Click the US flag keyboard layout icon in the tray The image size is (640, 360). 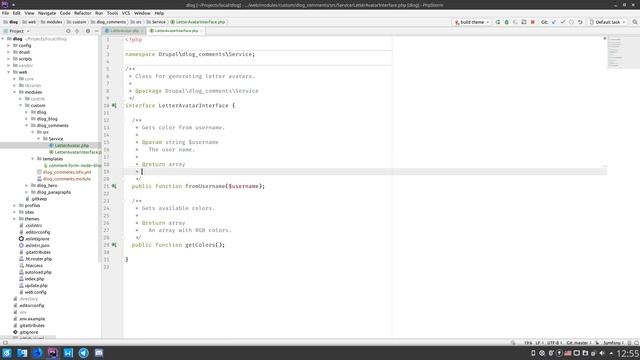point(568,353)
